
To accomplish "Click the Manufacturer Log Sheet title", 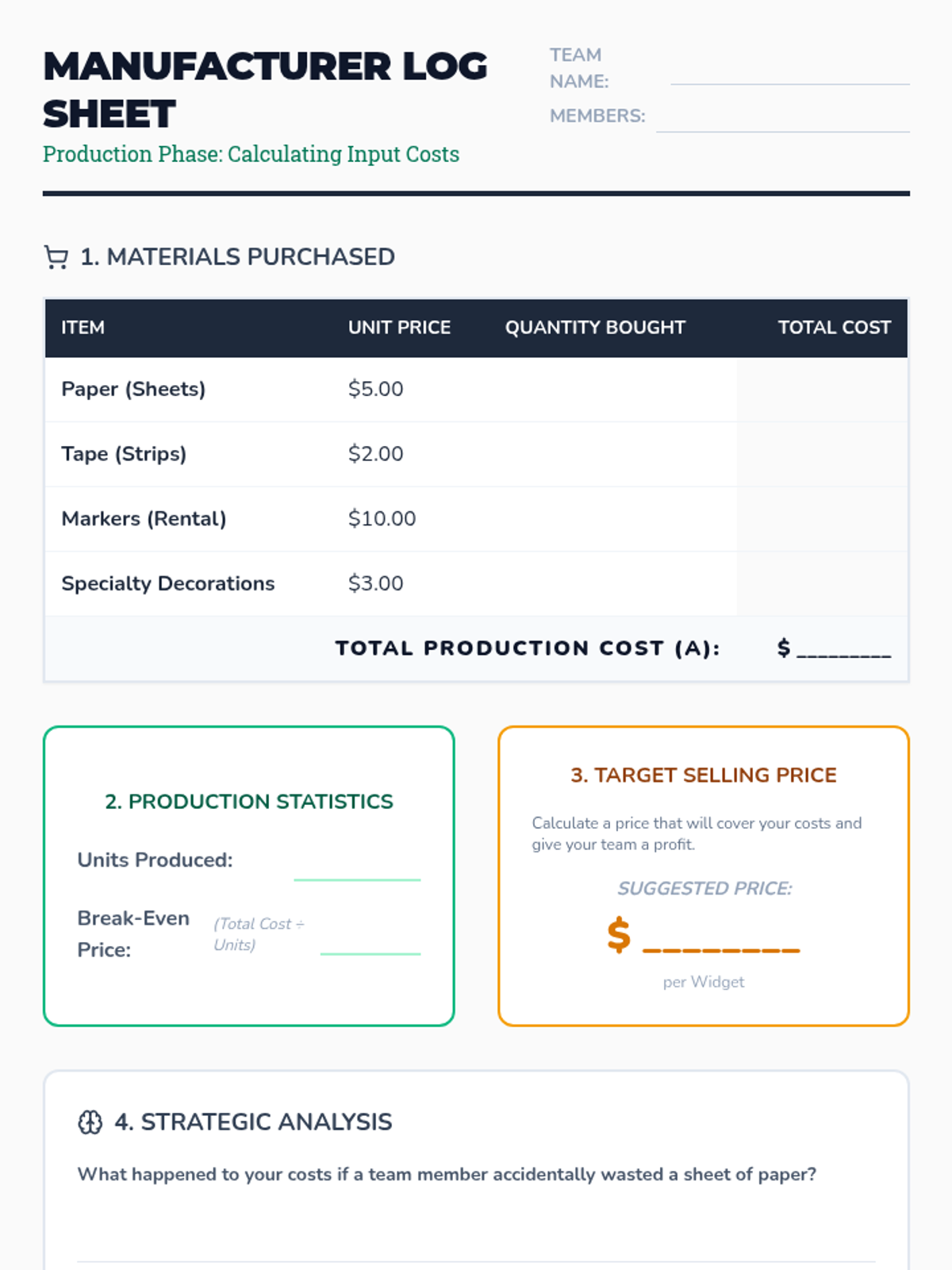I will 265,90.
